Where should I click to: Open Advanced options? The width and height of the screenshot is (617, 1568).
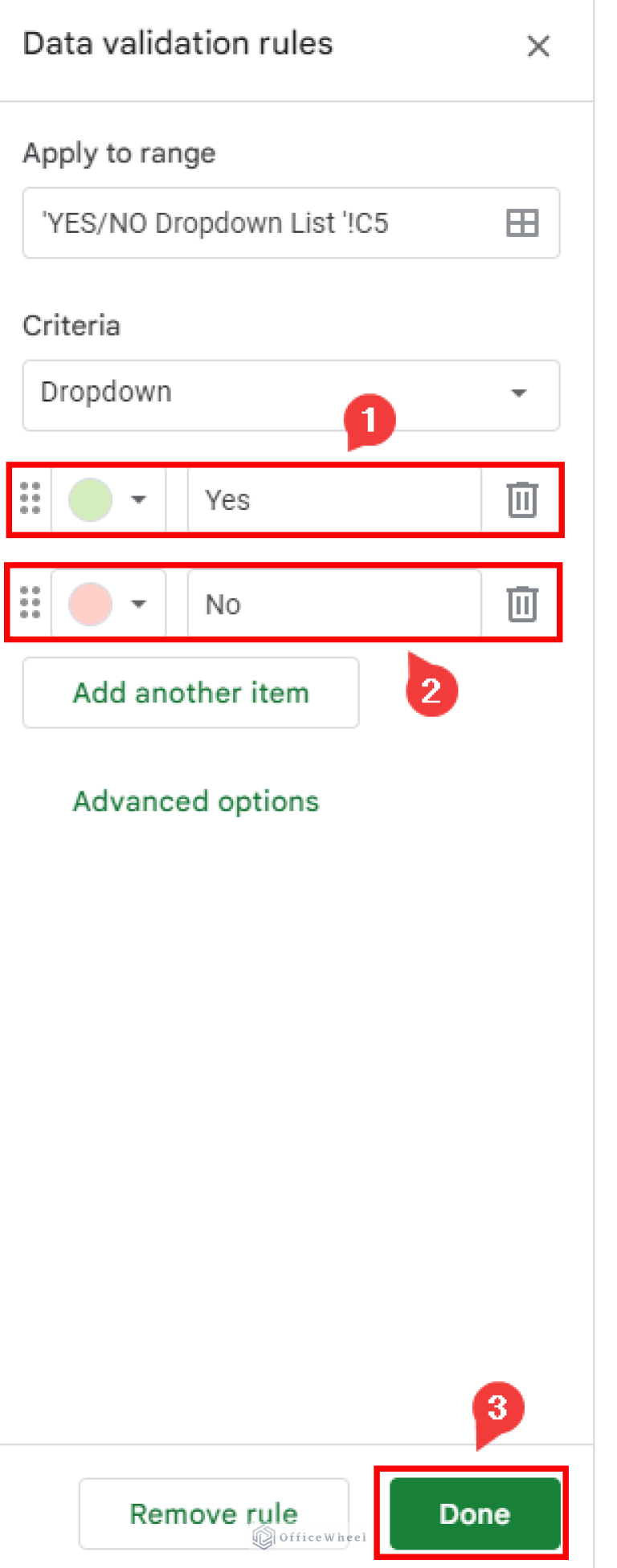195,800
